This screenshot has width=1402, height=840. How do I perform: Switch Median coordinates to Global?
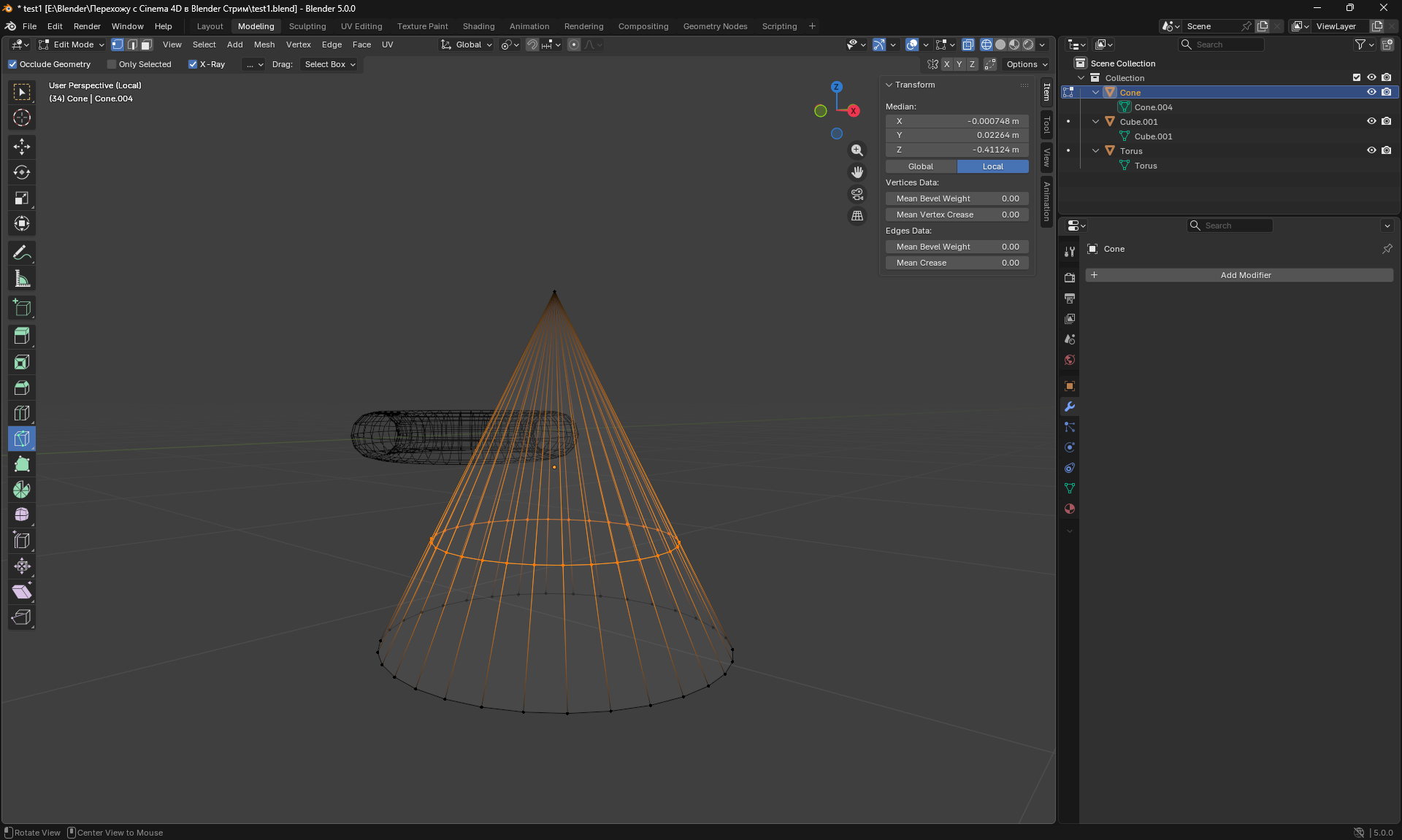920,166
